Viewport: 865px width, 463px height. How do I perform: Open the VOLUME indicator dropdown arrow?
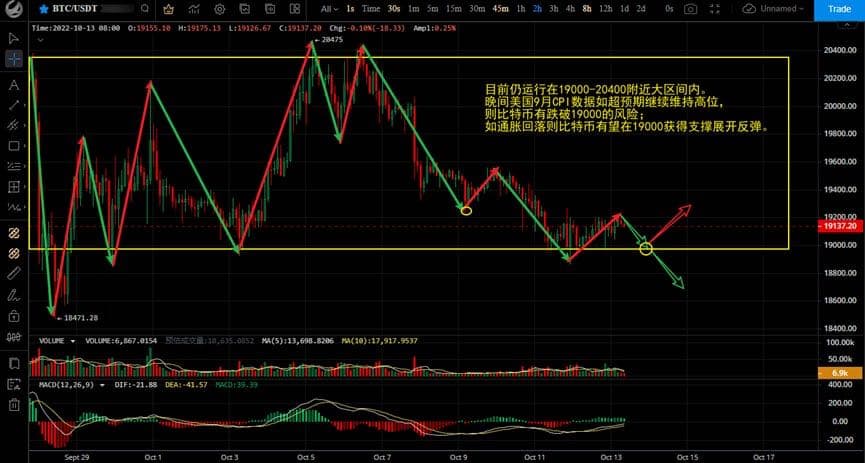(x=72, y=341)
